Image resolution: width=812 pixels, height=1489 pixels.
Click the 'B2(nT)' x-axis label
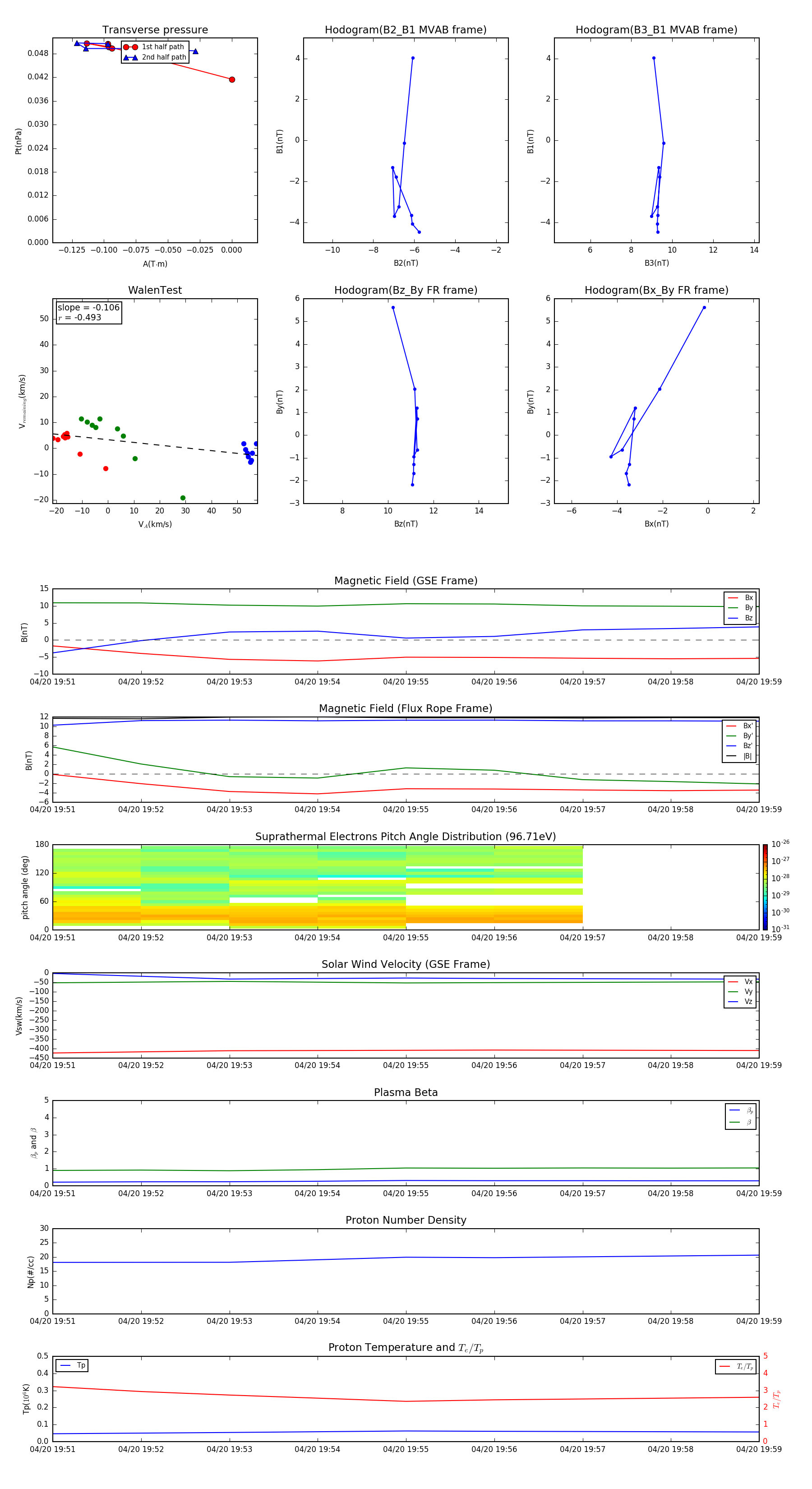click(x=406, y=263)
